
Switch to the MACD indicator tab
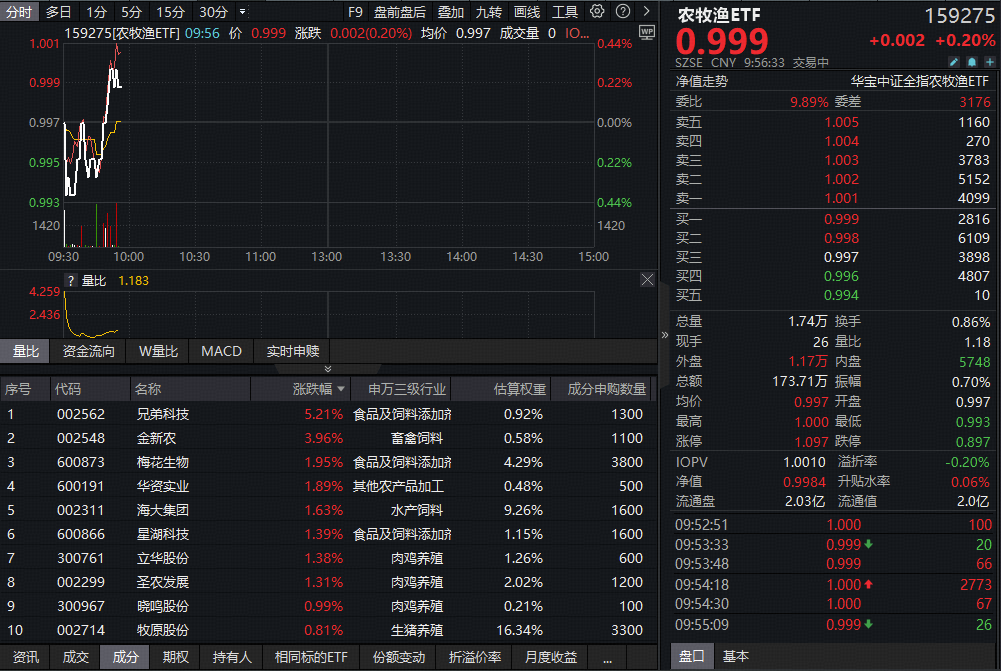click(221, 351)
